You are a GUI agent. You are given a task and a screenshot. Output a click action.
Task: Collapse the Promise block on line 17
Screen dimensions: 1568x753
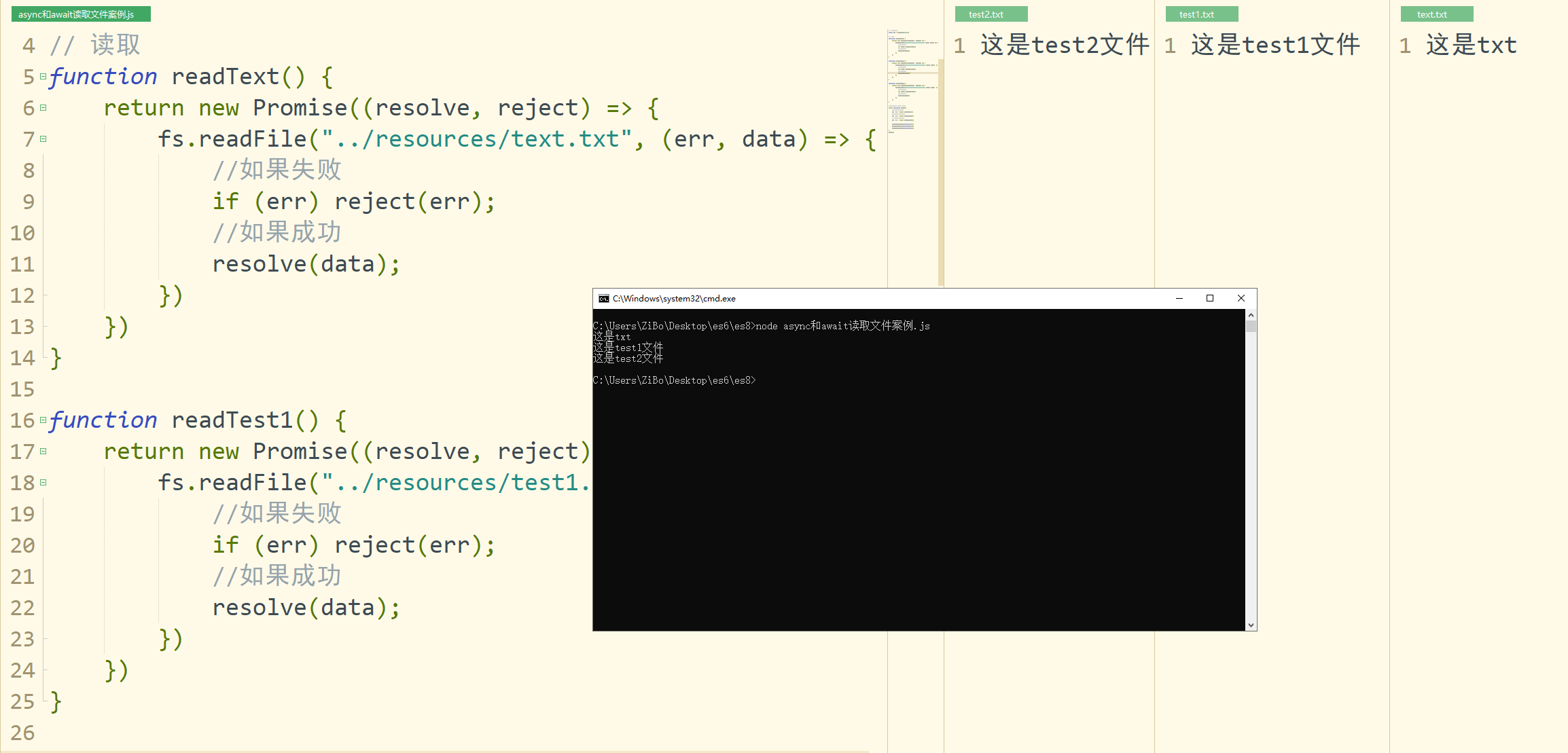pos(43,452)
